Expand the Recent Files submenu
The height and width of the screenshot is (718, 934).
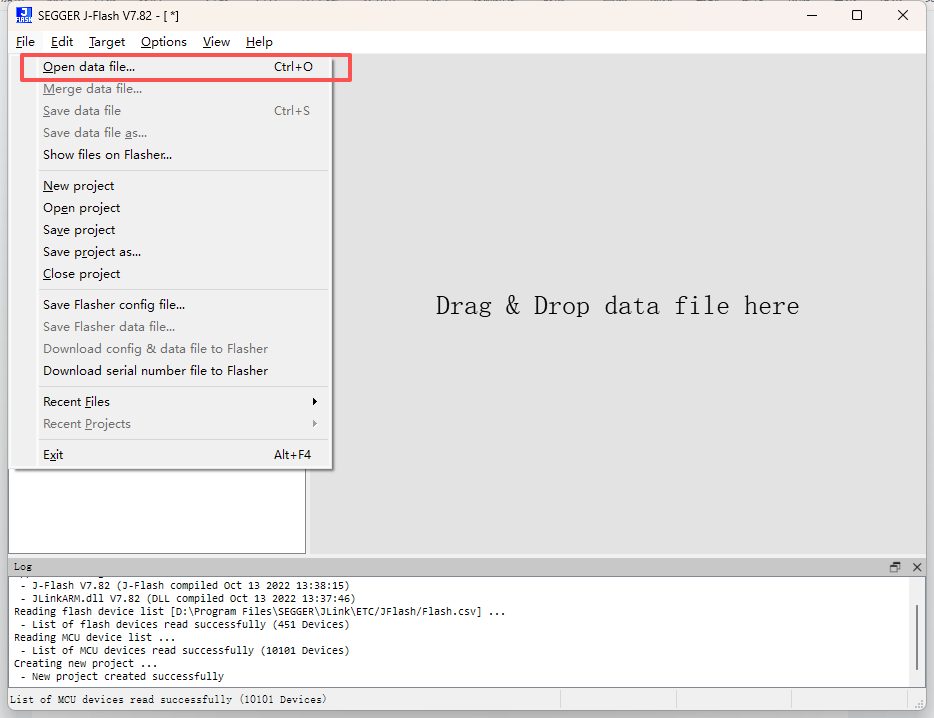coord(178,402)
